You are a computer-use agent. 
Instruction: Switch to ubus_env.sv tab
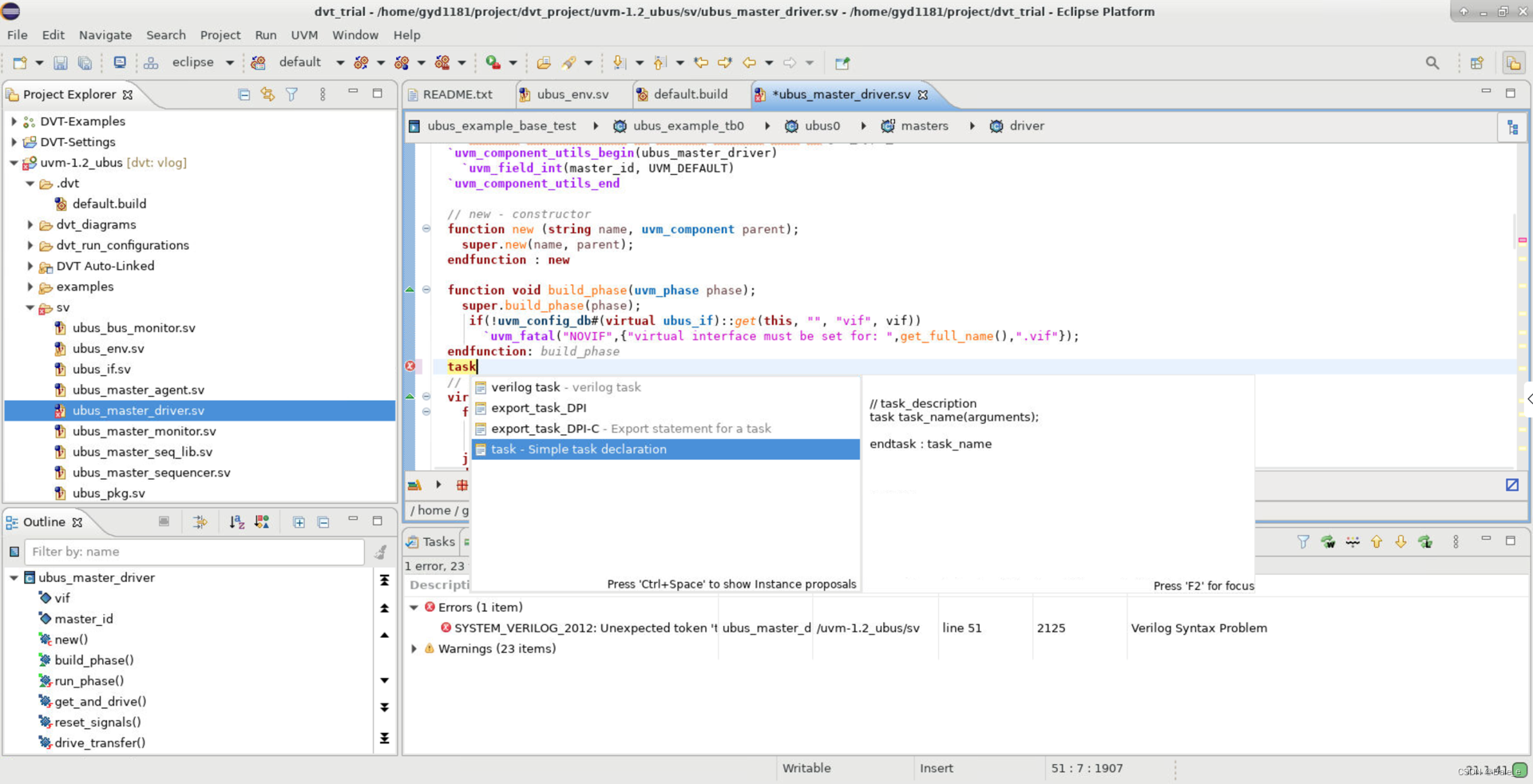[572, 94]
